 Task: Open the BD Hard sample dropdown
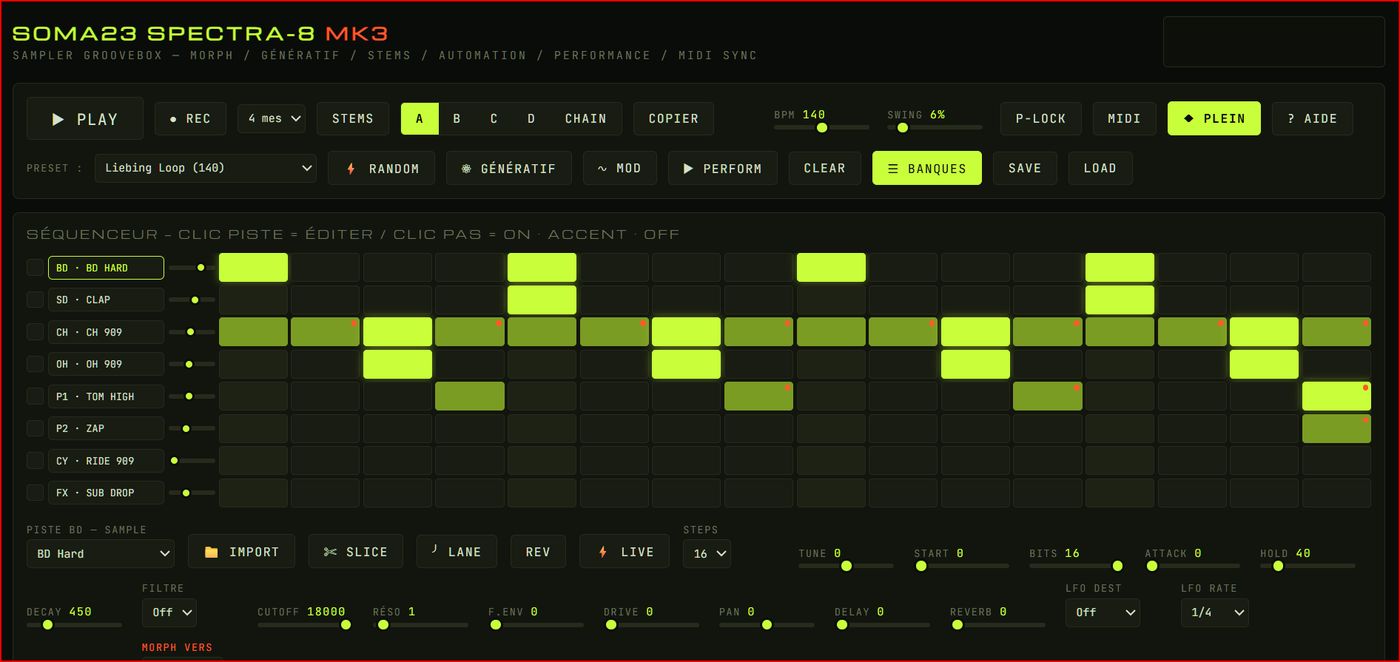tap(100, 553)
